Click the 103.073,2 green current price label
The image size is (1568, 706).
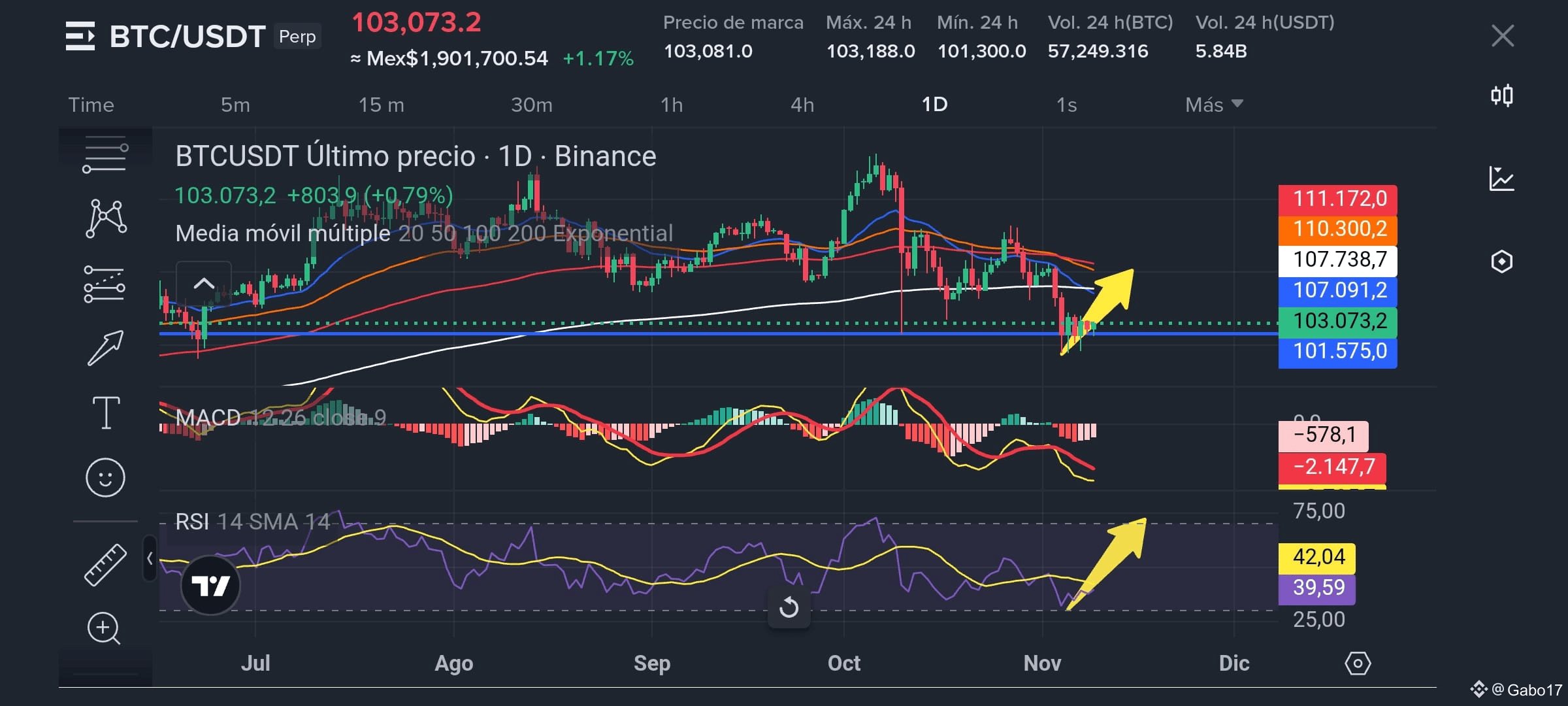[1337, 321]
